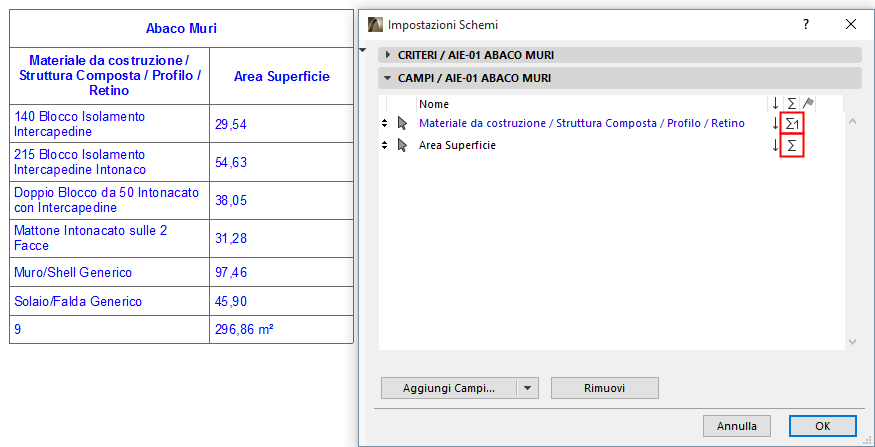
Task: Select cell Mattone Intonacato sulle 2 Facce
Action: click(110, 238)
